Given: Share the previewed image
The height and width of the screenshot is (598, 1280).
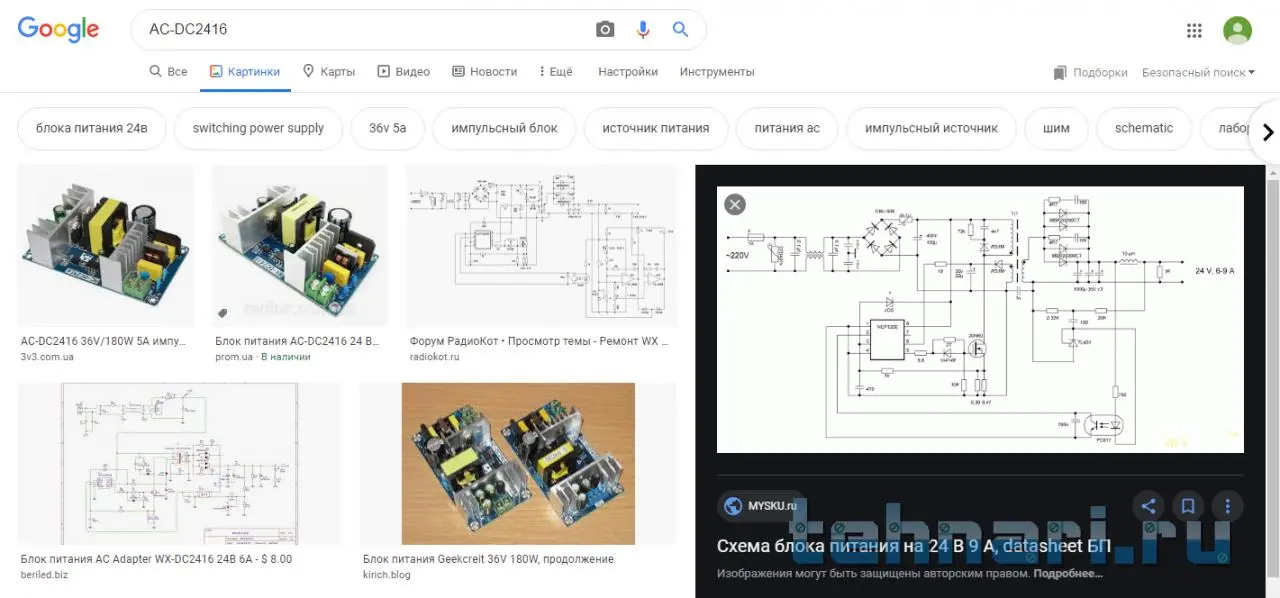Looking at the screenshot, I should (x=1148, y=506).
